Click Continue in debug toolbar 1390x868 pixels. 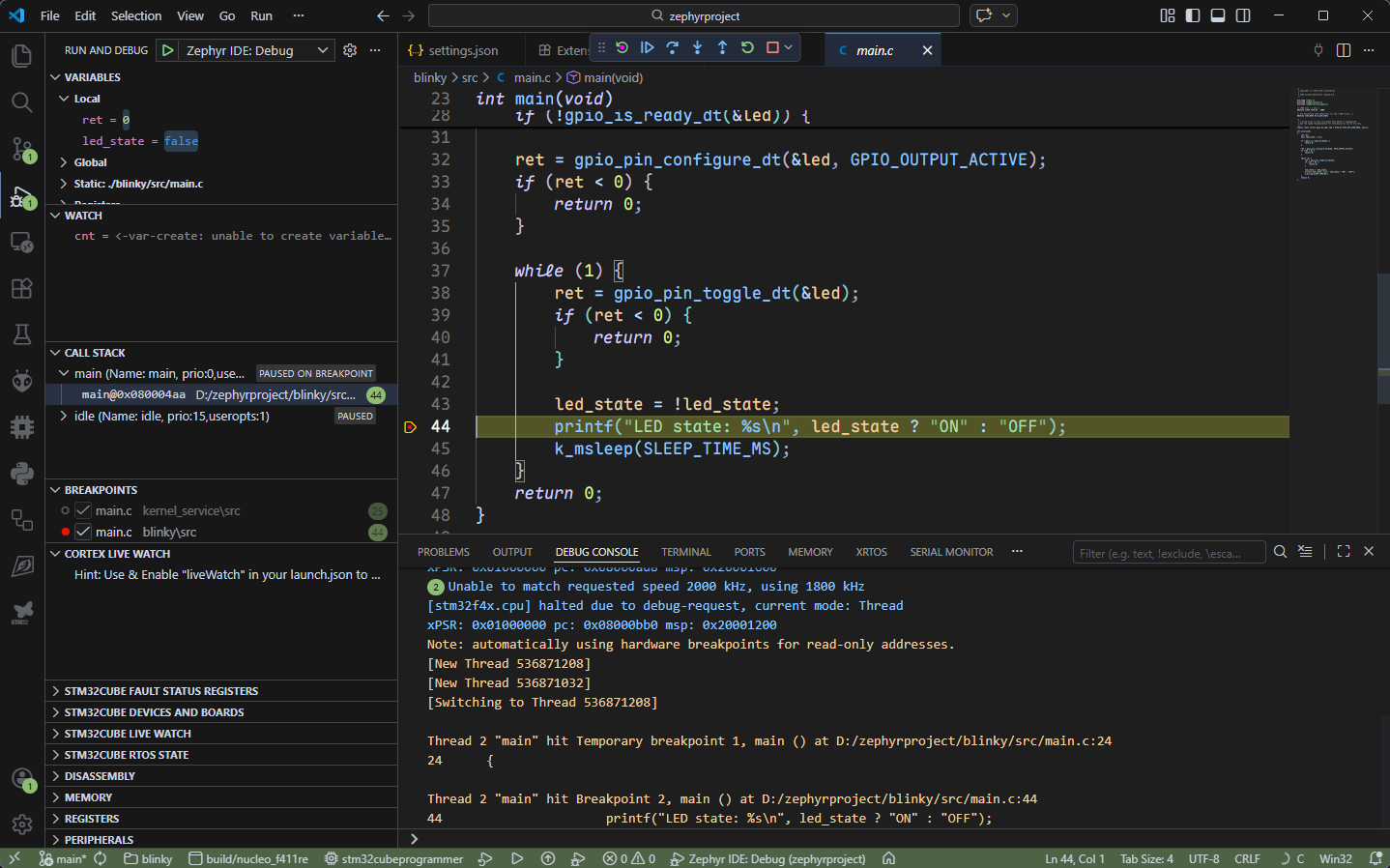click(647, 47)
